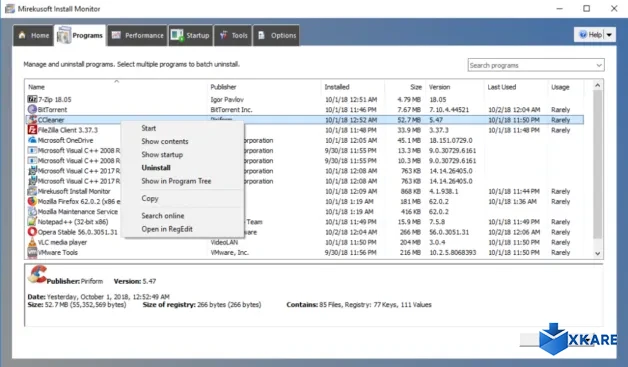Click the Notepad++ program icon
Viewport: 628px width, 367px height.
[x=32, y=222]
